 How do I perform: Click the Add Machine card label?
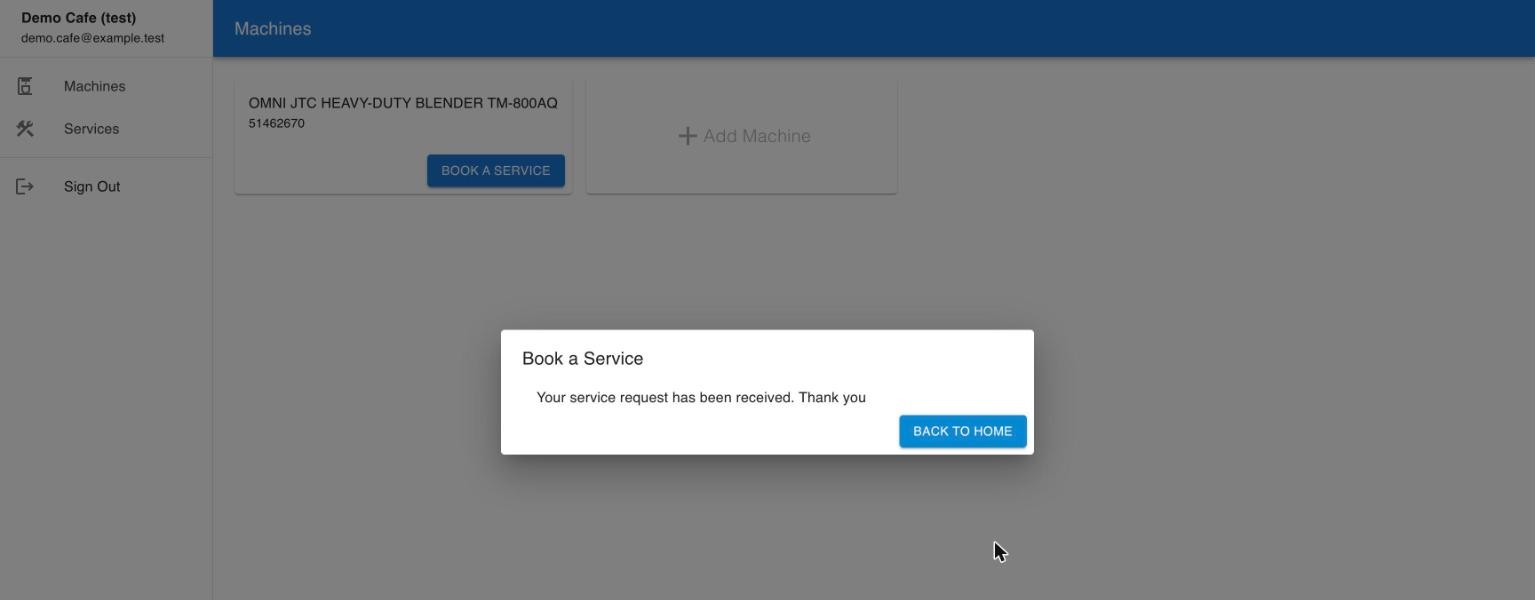[x=756, y=136]
